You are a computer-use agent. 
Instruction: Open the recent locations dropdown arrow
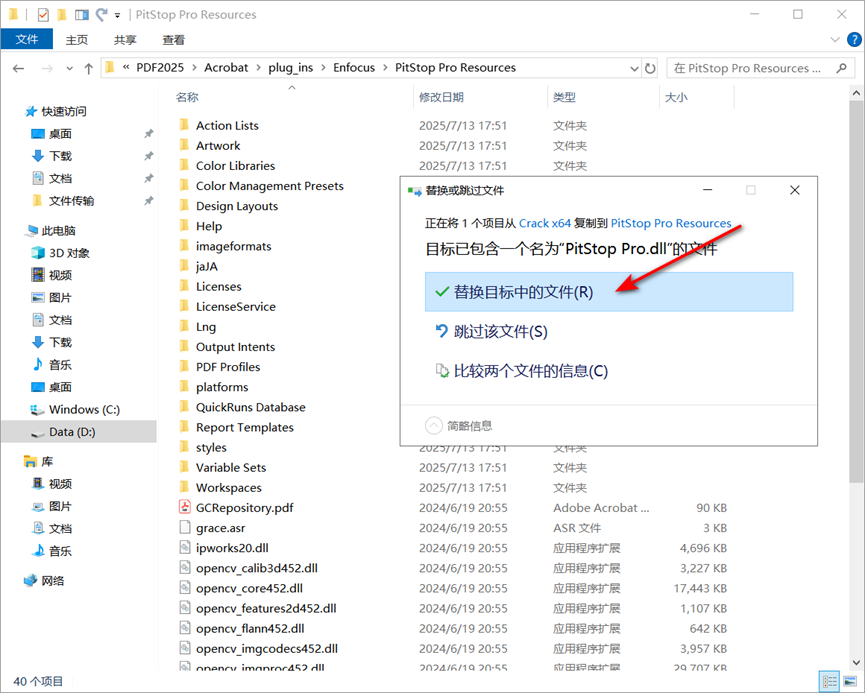(69, 68)
